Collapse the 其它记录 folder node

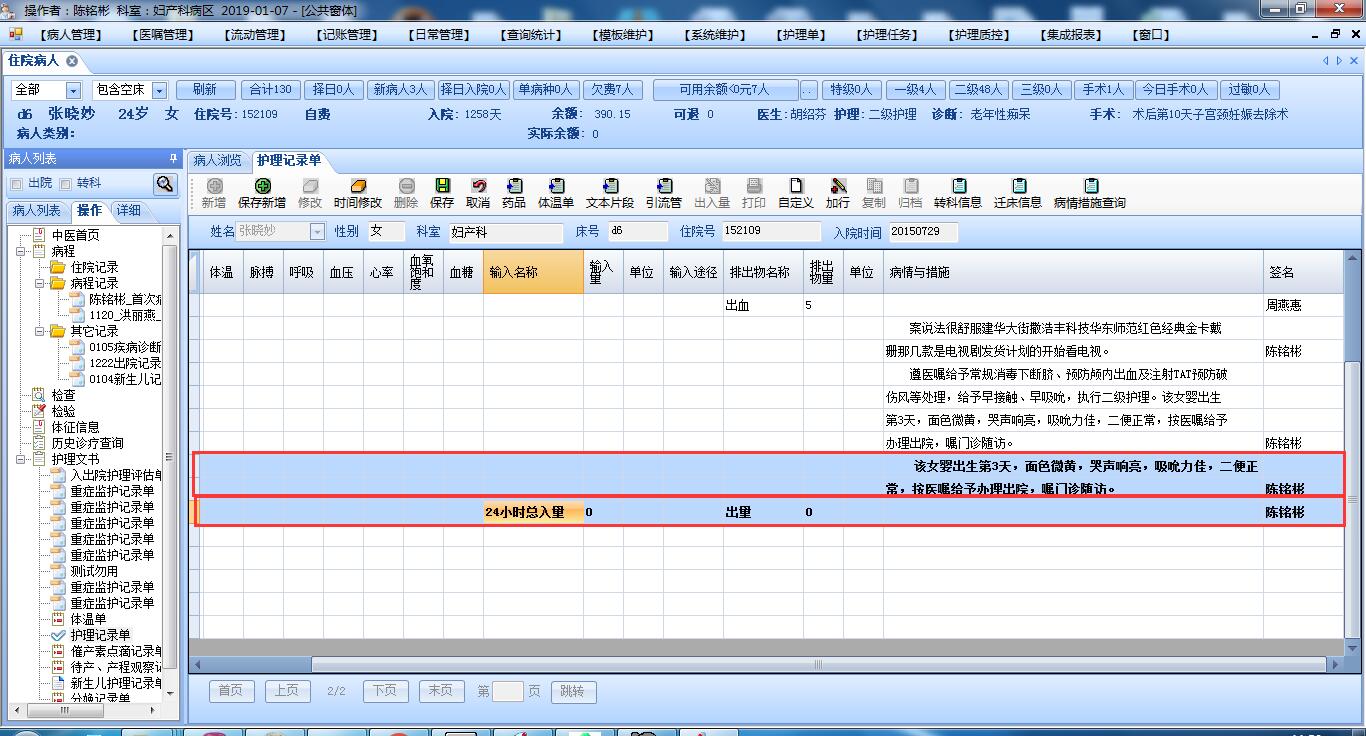[40, 331]
